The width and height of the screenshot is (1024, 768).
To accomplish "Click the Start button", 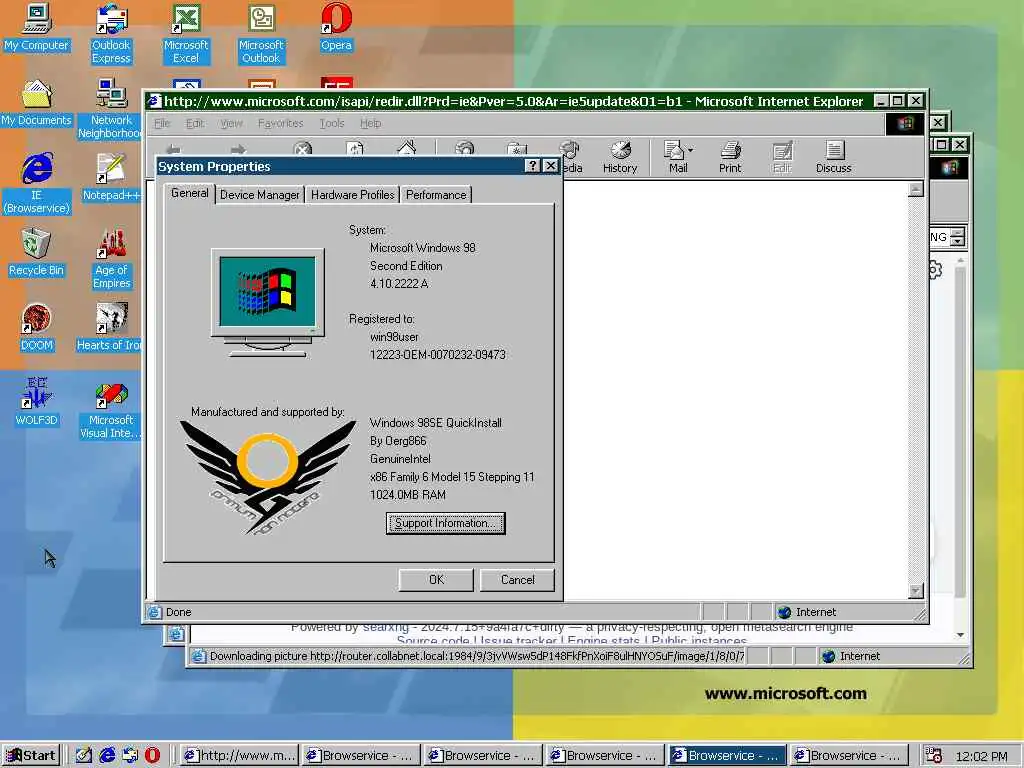I will 31,756.
